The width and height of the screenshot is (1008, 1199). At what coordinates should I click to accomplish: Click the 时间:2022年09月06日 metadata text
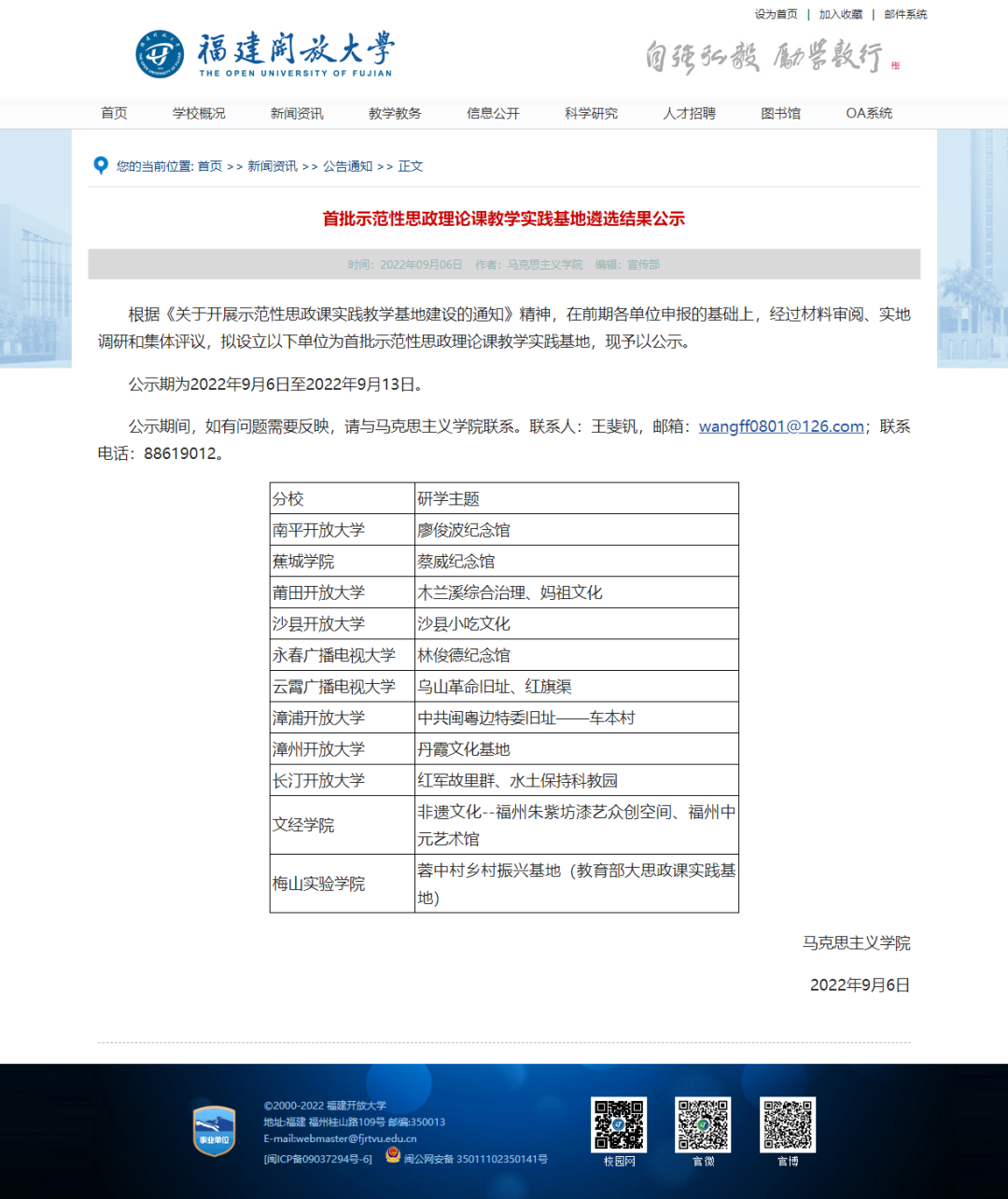click(405, 265)
